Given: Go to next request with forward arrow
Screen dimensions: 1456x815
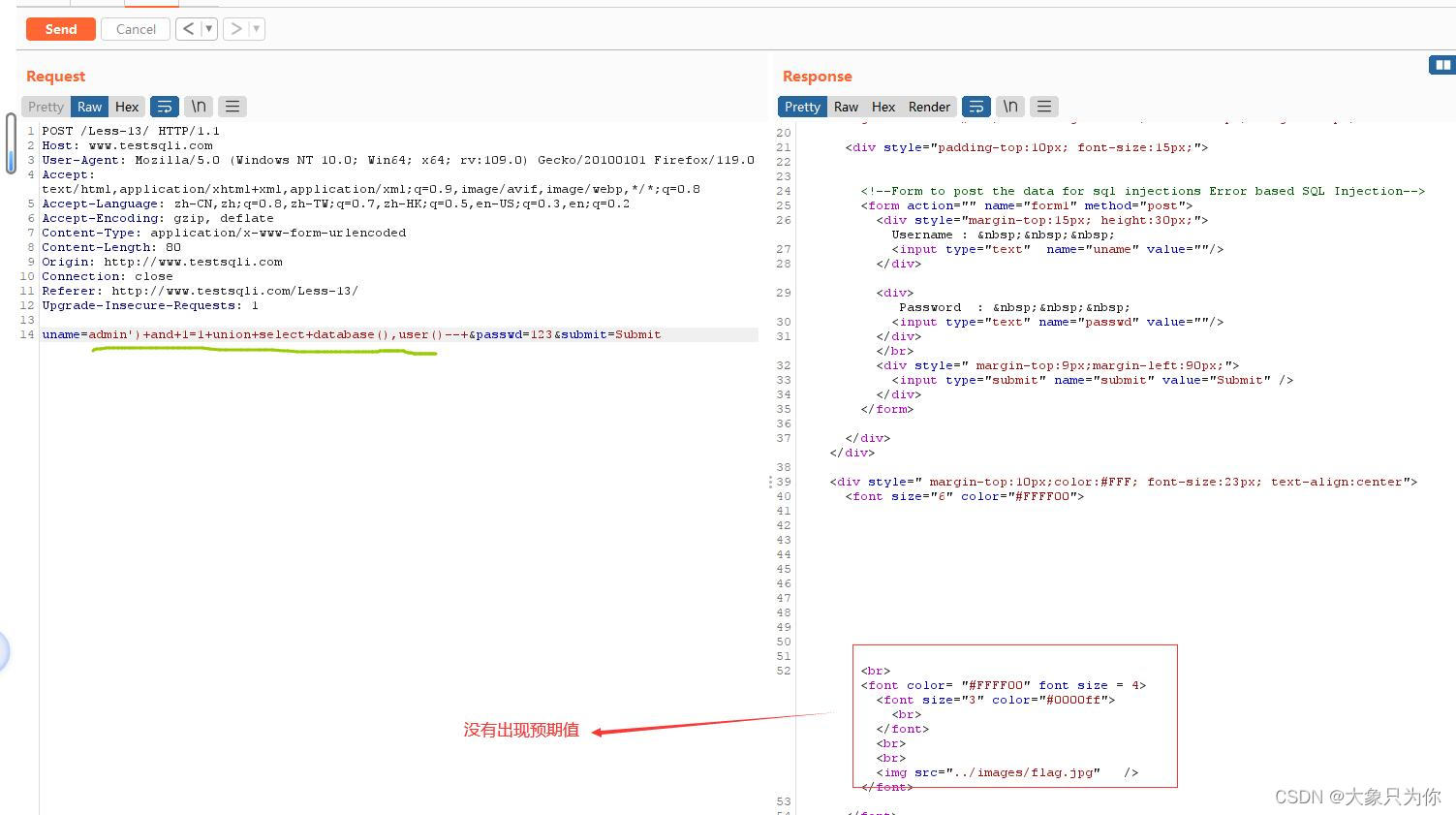Looking at the screenshot, I should click(x=235, y=29).
